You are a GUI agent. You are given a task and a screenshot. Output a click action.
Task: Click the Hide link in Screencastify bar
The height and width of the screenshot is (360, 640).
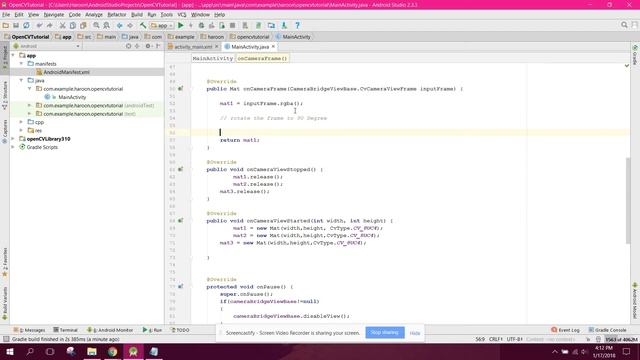(415, 333)
